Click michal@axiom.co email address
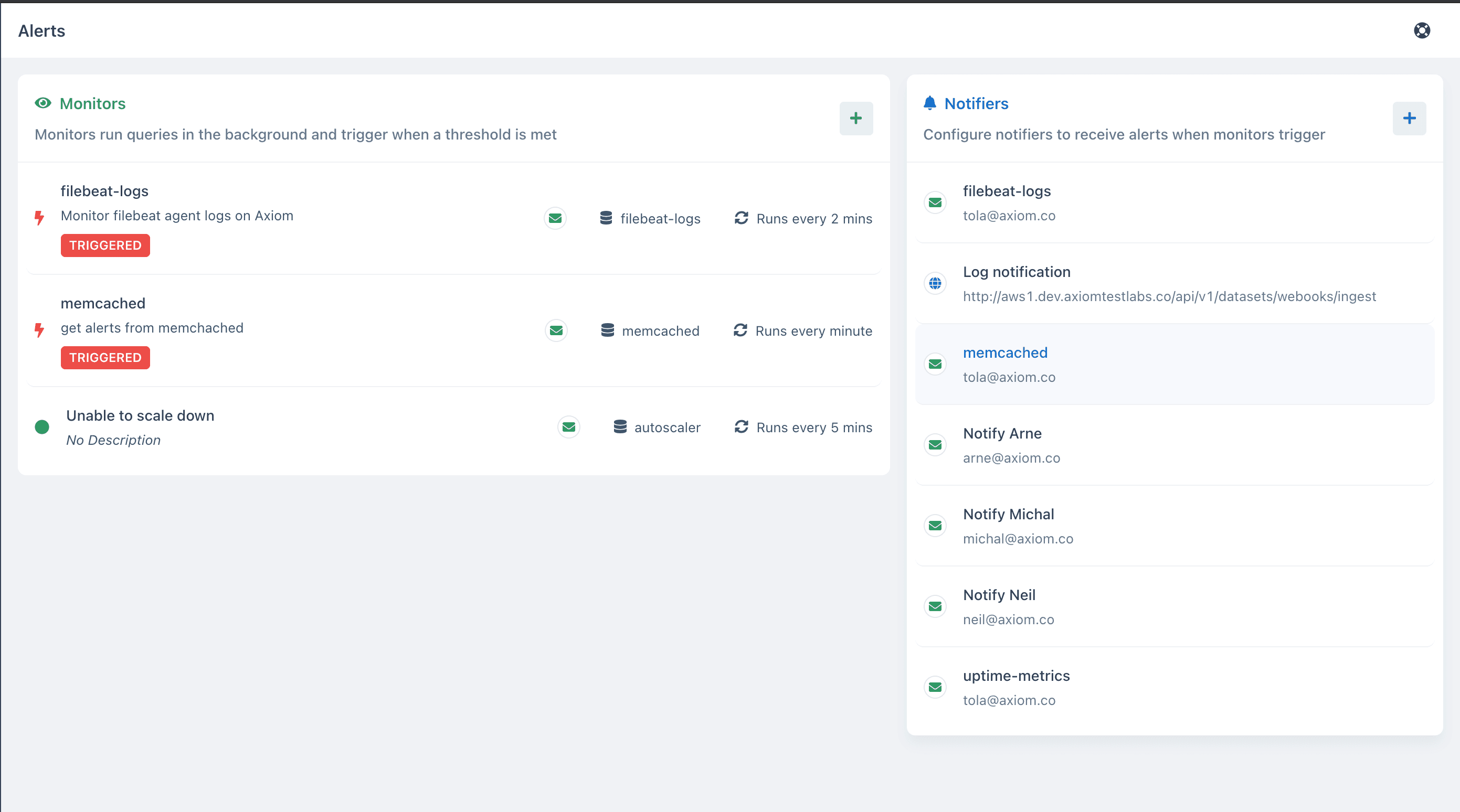Viewport: 1460px width, 812px height. pyautogui.click(x=1018, y=539)
